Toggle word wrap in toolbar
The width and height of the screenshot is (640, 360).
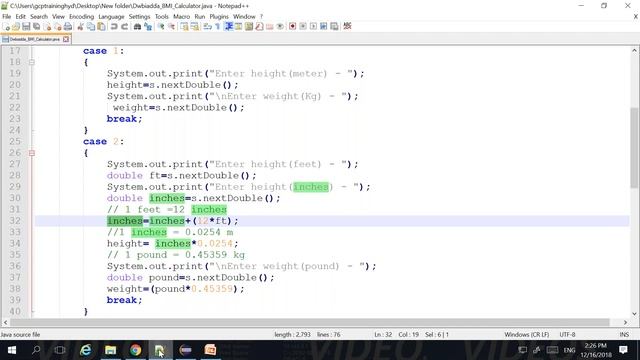click(x=207, y=27)
